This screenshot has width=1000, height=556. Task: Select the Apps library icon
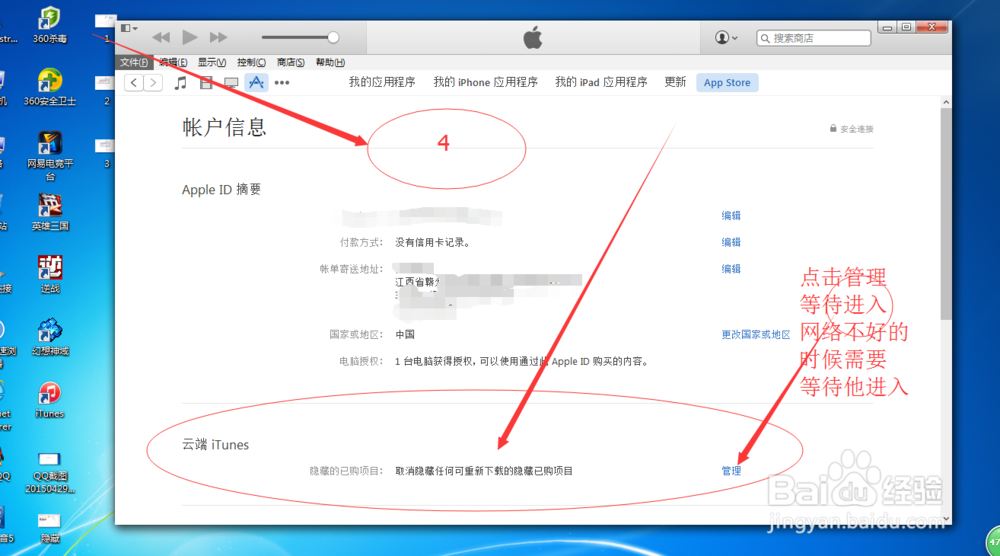(256, 82)
